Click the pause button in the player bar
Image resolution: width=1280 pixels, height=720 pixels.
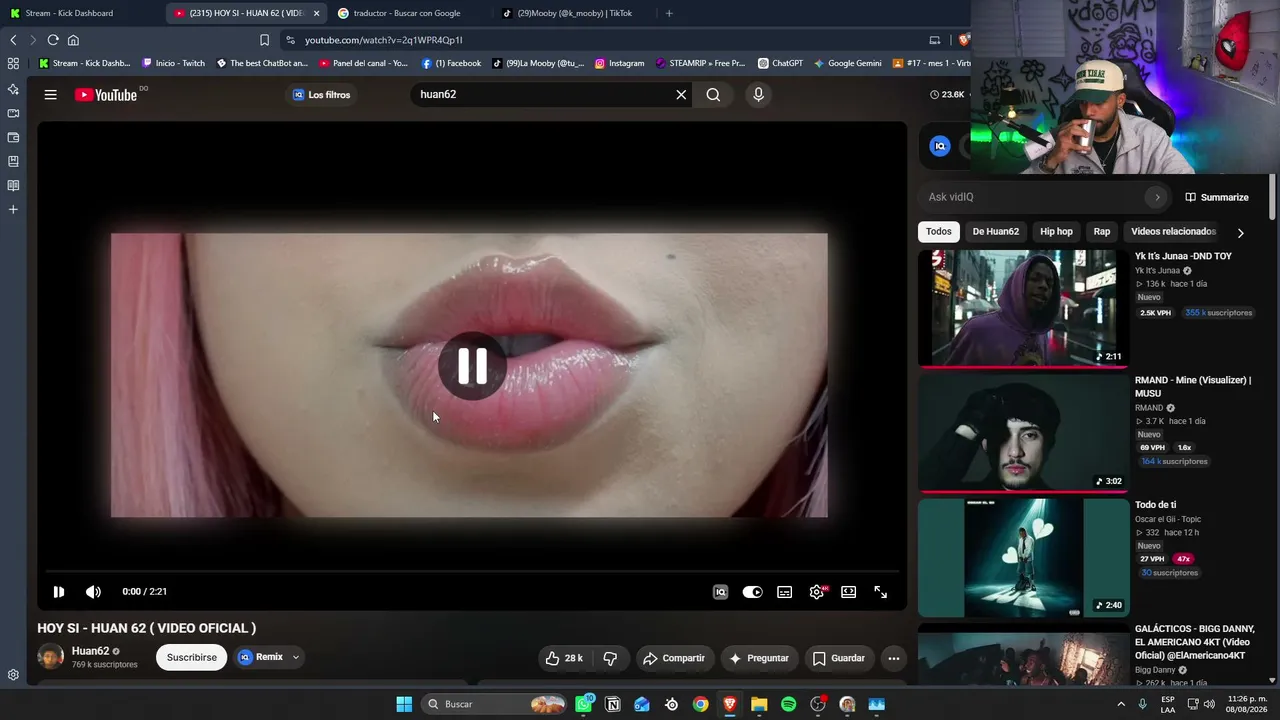[59, 592]
